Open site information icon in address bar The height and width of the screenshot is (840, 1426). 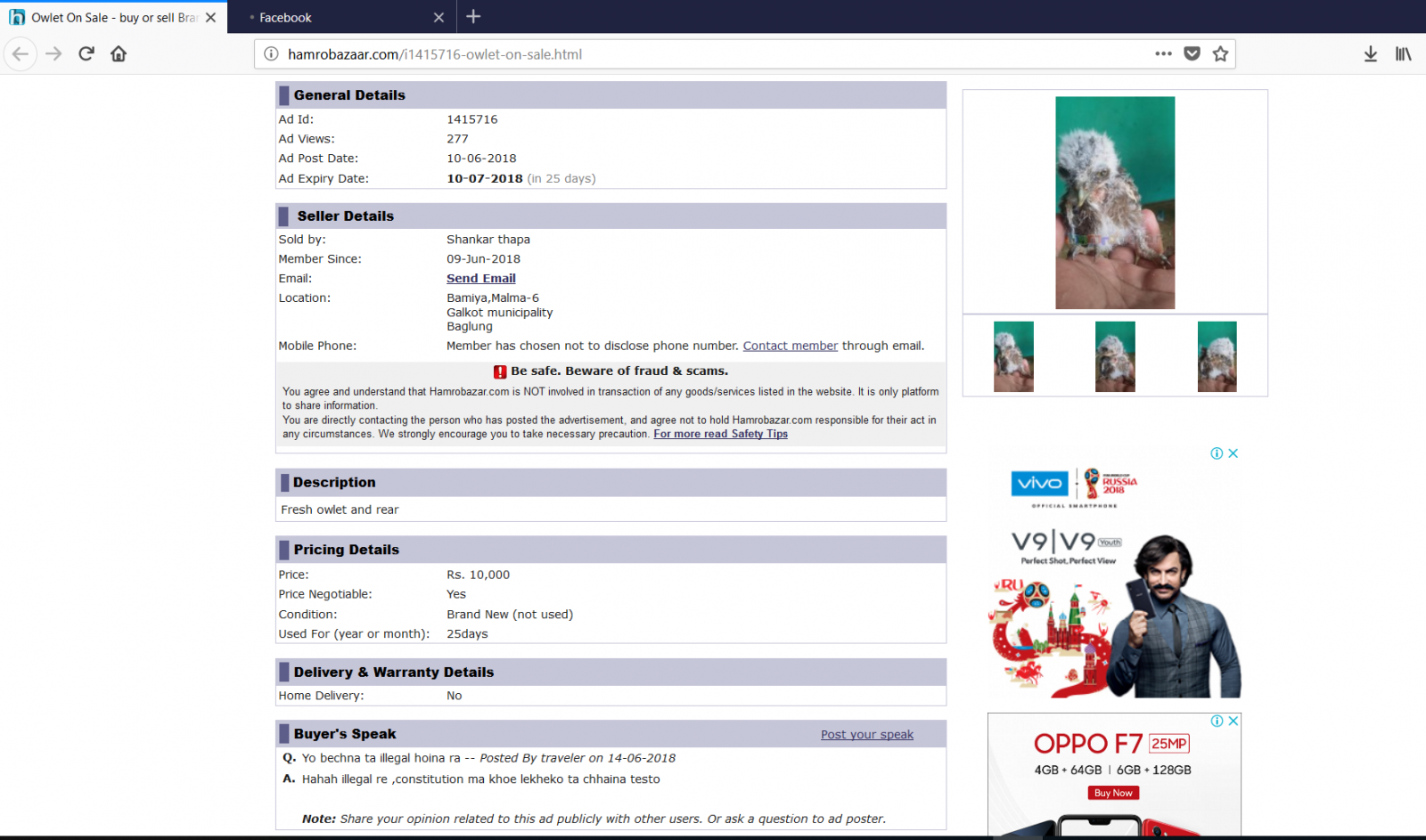[x=271, y=53]
